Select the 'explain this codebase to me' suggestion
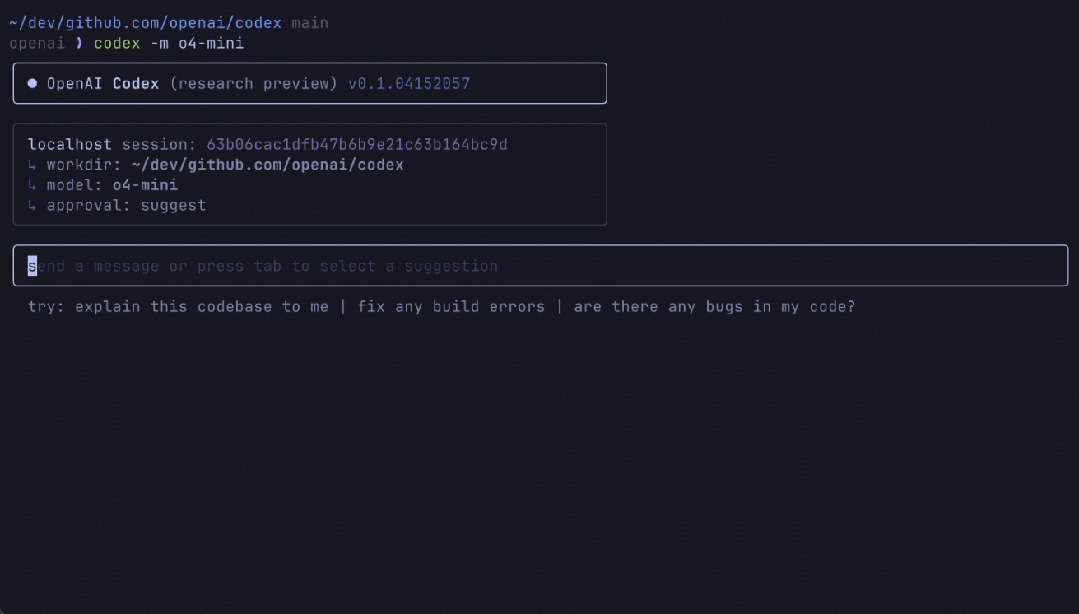The image size is (1079, 614). [x=201, y=306]
